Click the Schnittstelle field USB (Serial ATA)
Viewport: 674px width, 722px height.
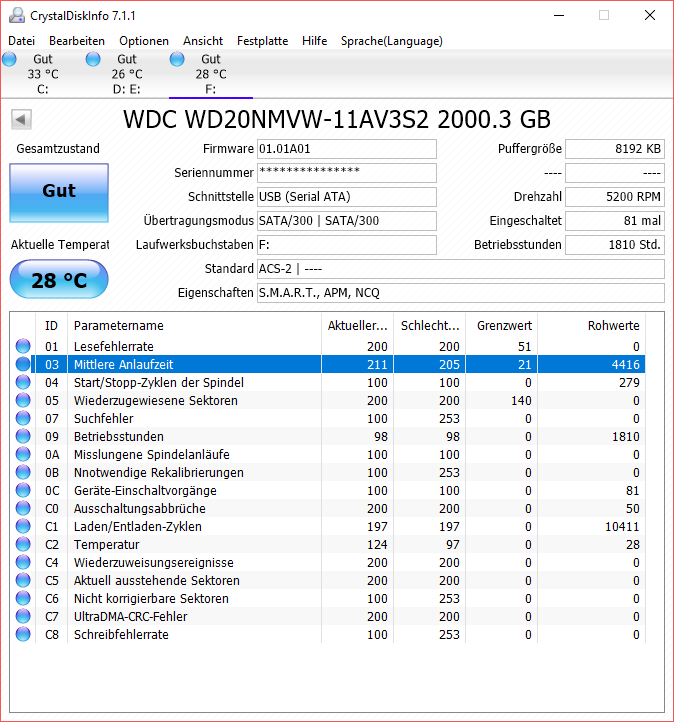347,197
